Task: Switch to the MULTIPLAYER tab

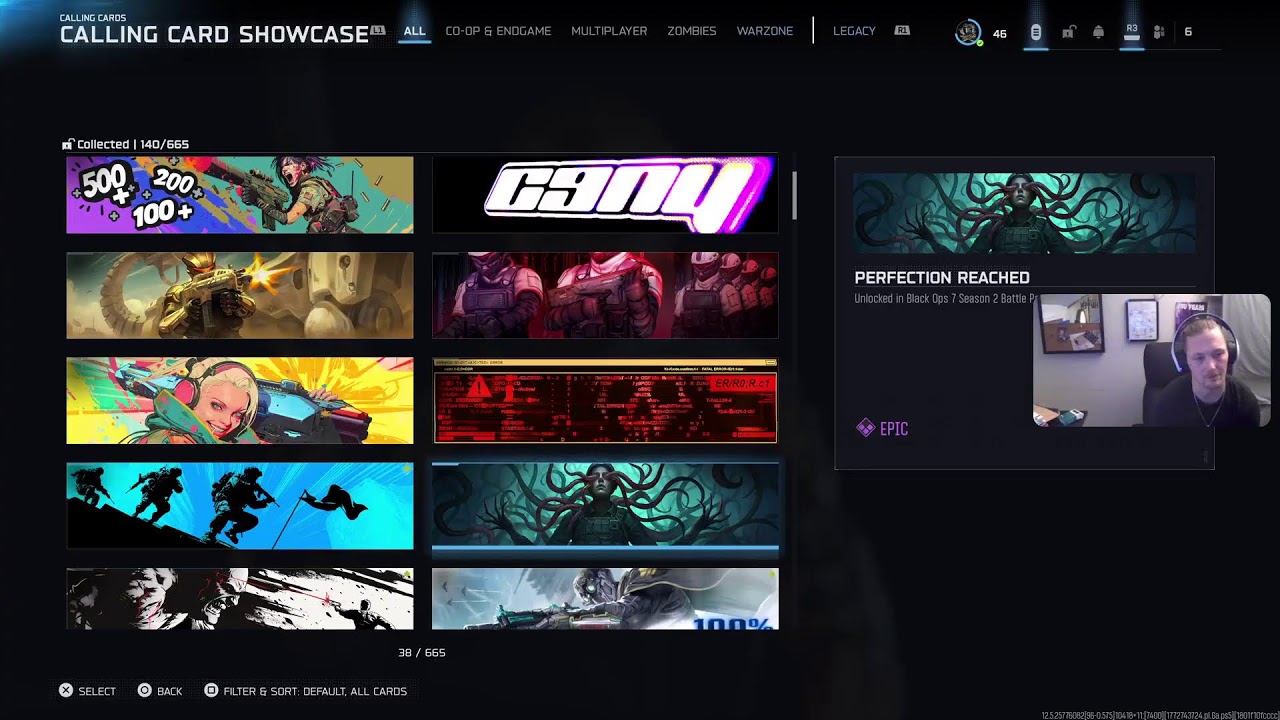Action: (609, 31)
